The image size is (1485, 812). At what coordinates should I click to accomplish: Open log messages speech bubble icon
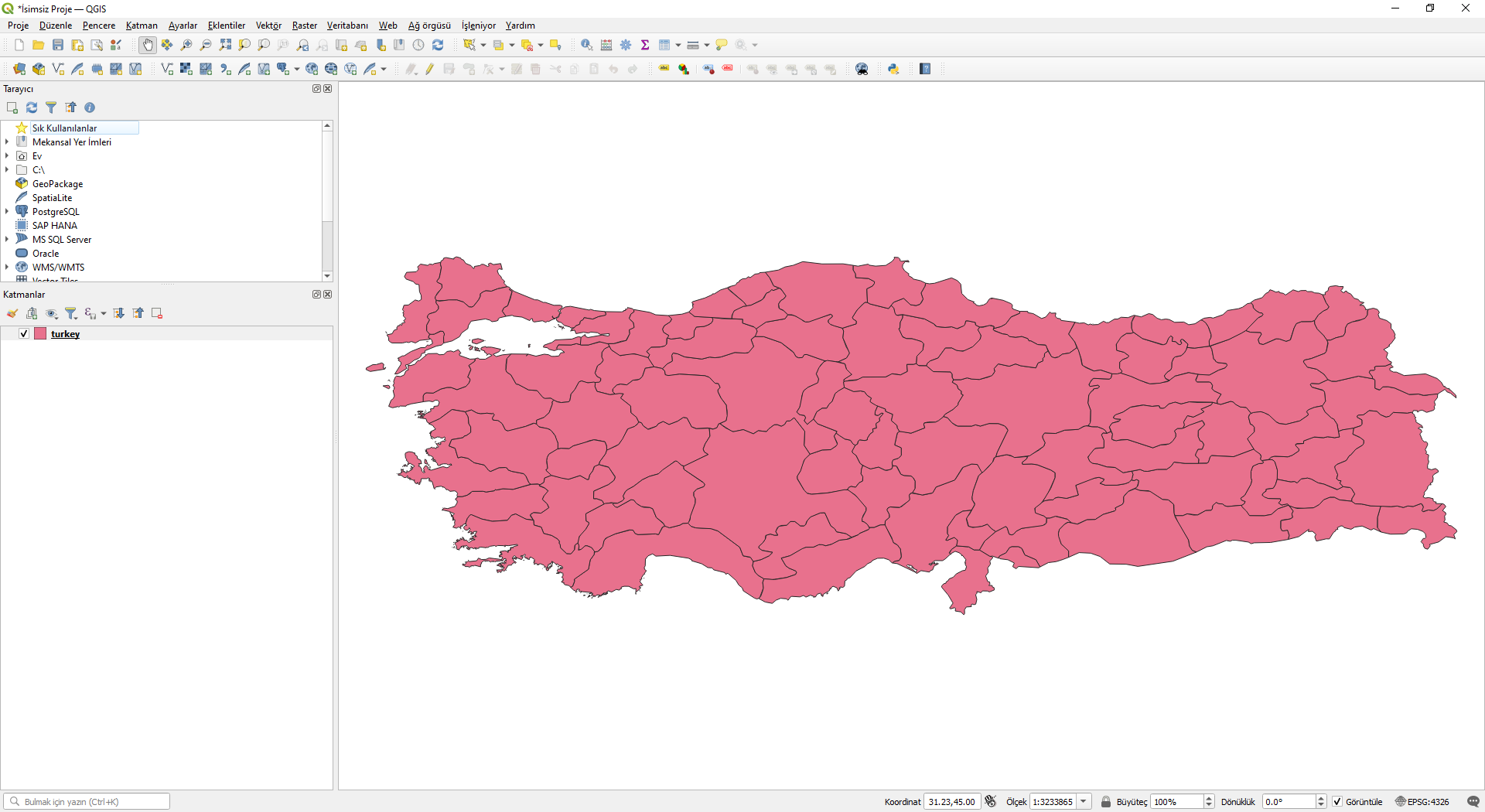tap(1473, 802)
